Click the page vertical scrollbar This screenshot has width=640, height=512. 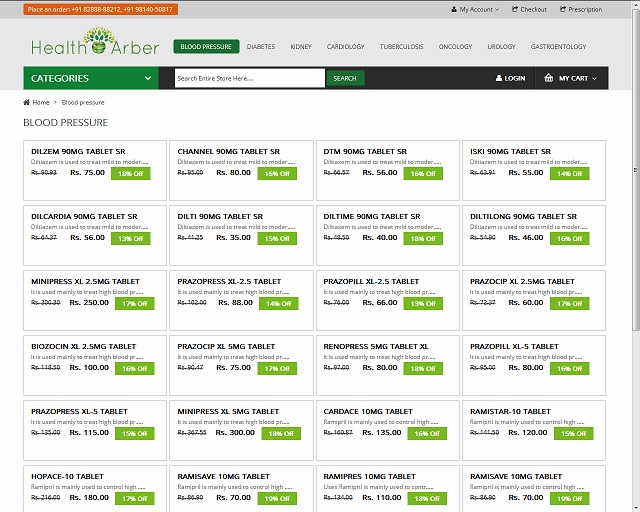636,169
